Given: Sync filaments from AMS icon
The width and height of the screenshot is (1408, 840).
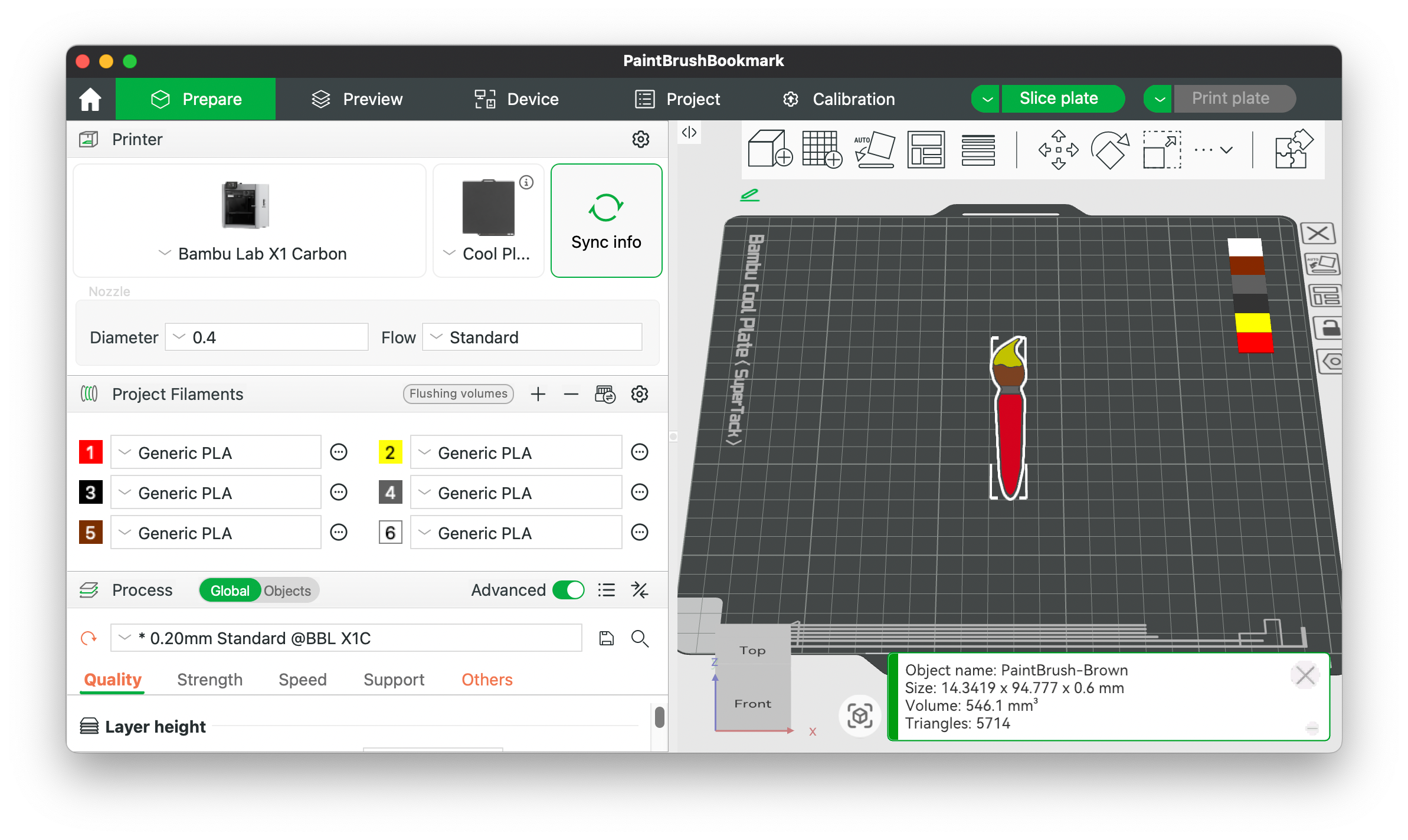Looking at the screenshot, I should (x=605, y=394).
